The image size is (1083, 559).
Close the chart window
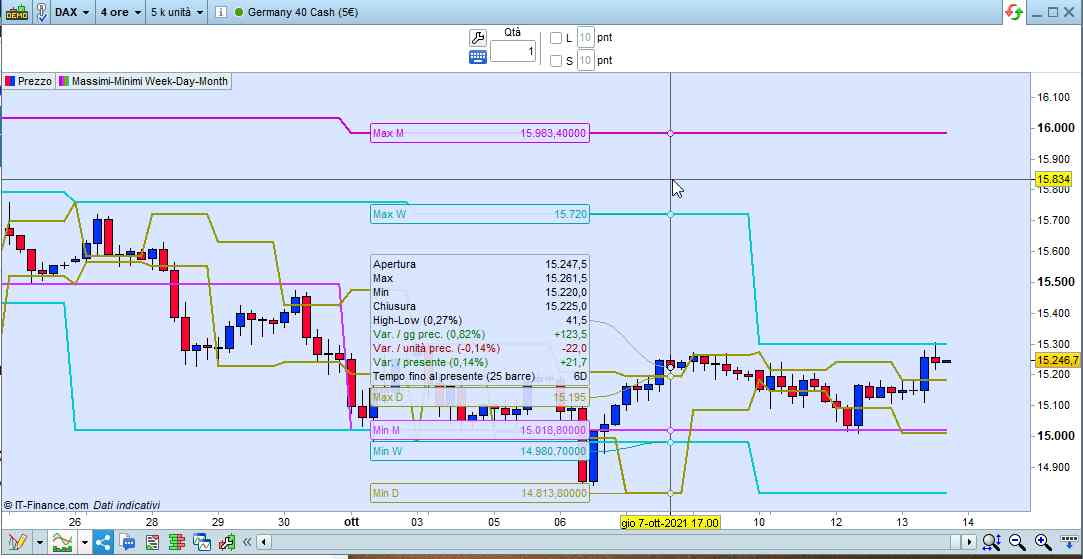(1071, 12)
